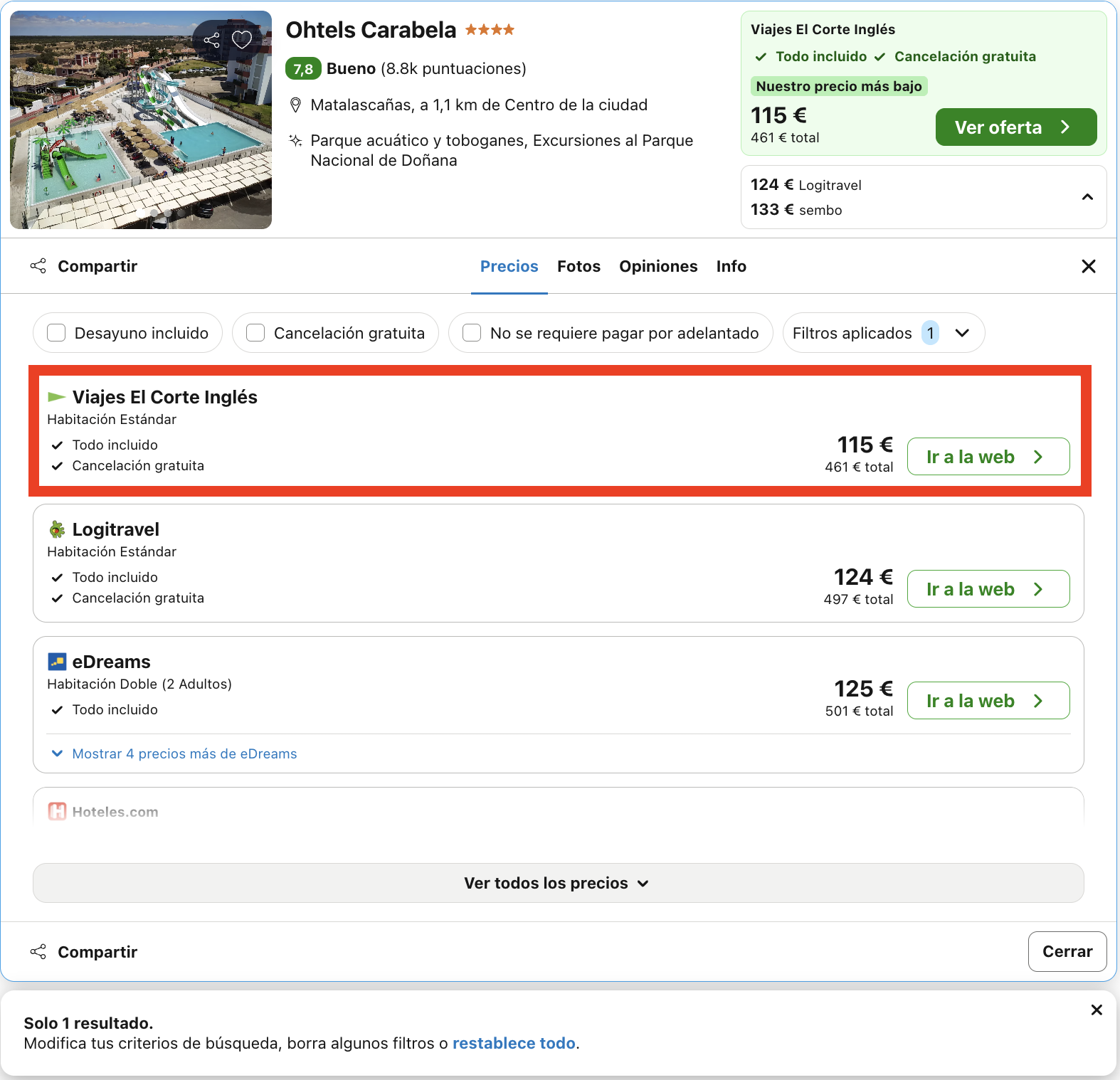Enable the Desayuno incluido filter checkbox
Image resolution: width=1120 pixels, height=1080 pixels.
(x=56, y=333)
